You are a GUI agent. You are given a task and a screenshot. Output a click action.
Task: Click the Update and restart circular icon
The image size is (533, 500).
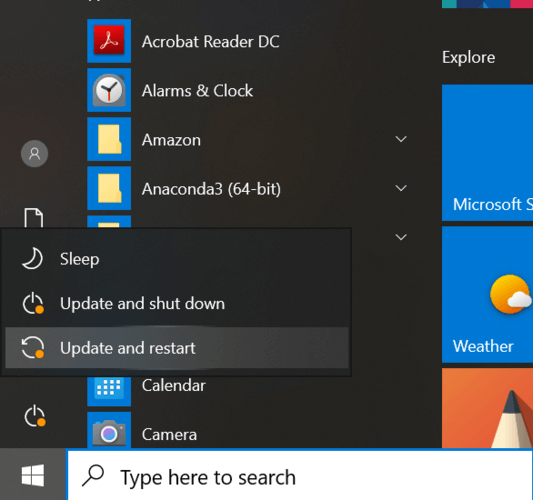(x=33, y=348)
